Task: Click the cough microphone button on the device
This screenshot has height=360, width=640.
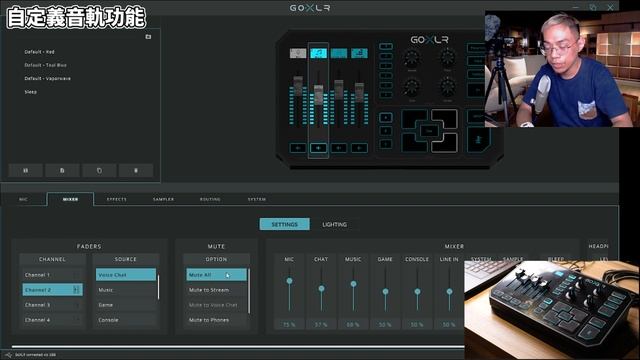Action: [x=478, y=140]
